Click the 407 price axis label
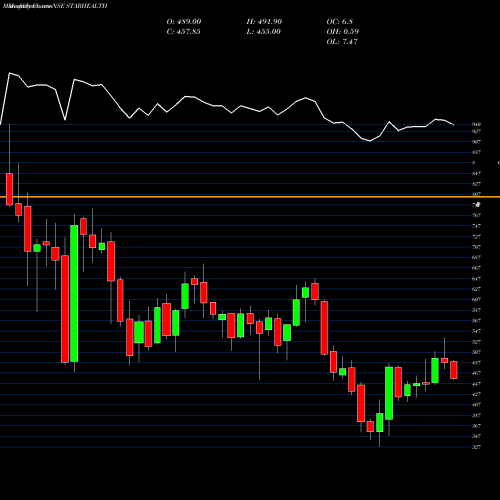The image size is (500, 500). coord(476,405)
